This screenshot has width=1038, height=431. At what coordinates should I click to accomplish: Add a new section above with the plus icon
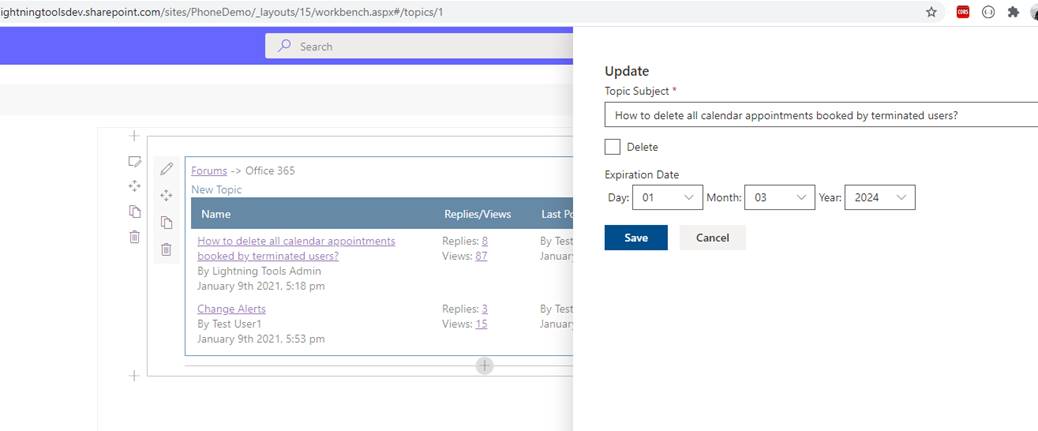pyautogui.click(x=134, y=136)
